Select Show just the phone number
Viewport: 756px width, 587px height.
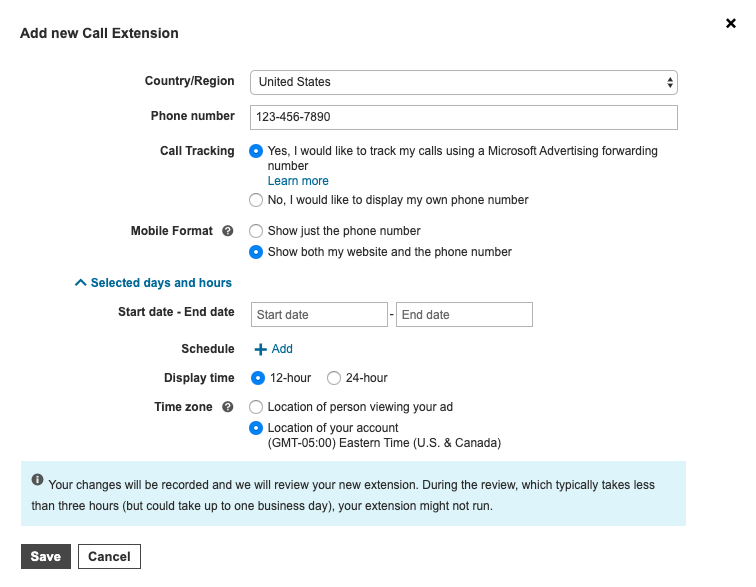pos(257,231)
